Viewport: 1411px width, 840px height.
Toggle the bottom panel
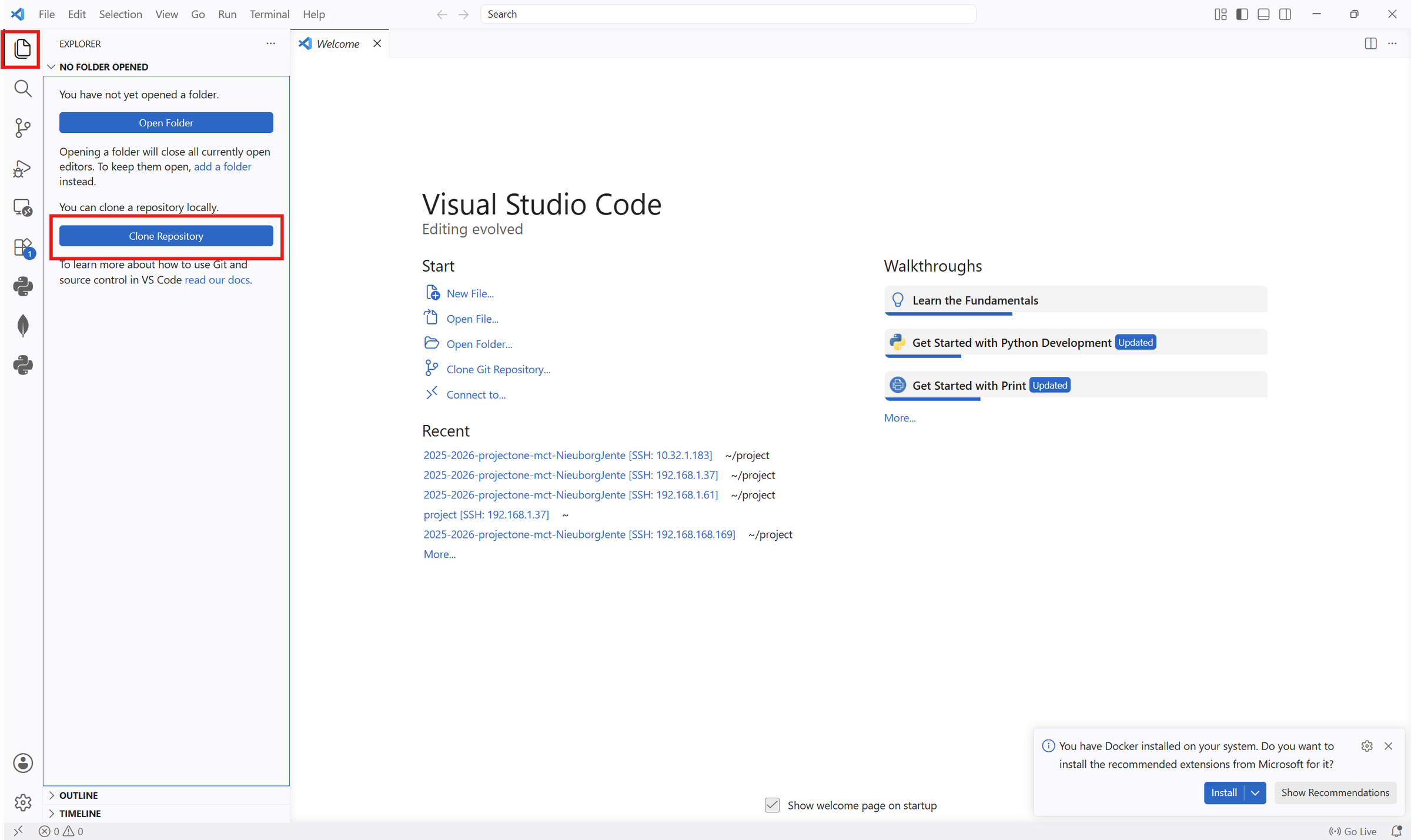tap(1263, 14)
